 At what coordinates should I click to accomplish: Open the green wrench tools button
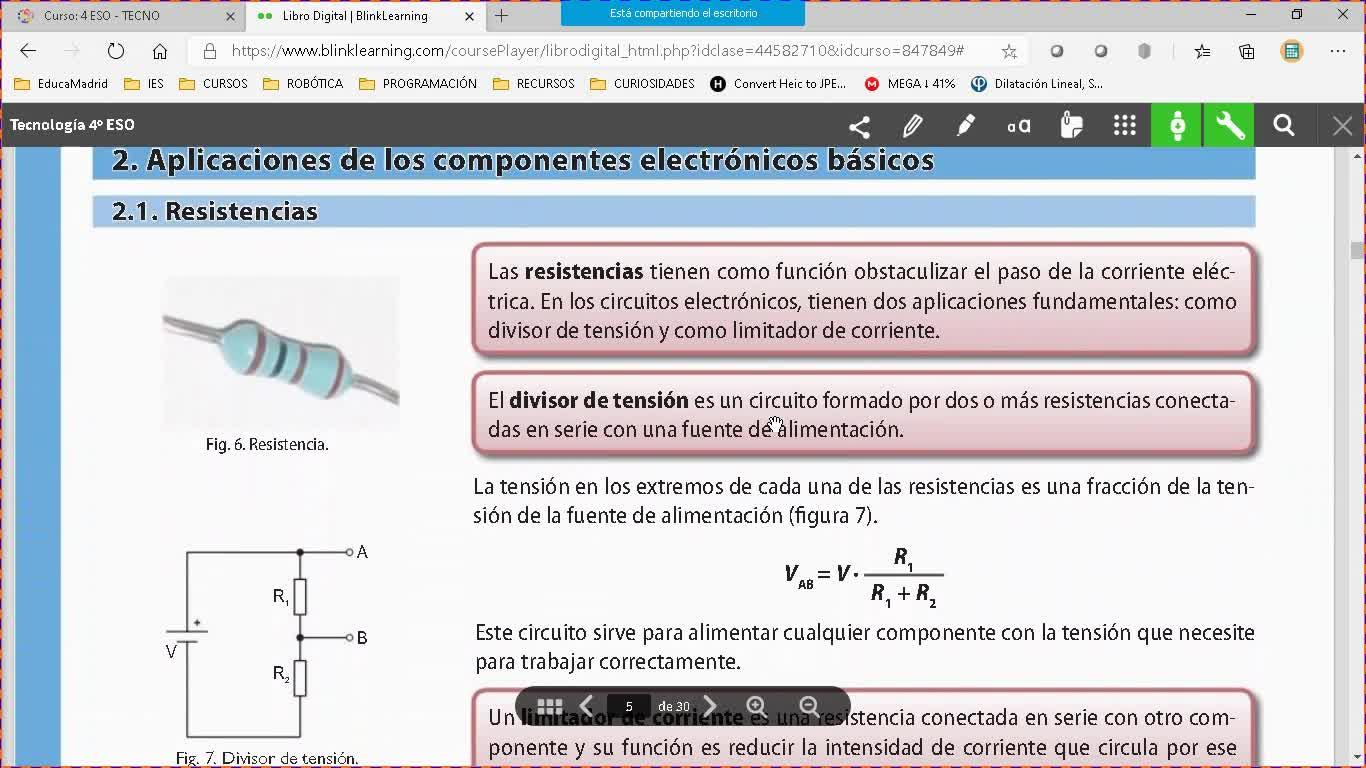pos(1229,125)
